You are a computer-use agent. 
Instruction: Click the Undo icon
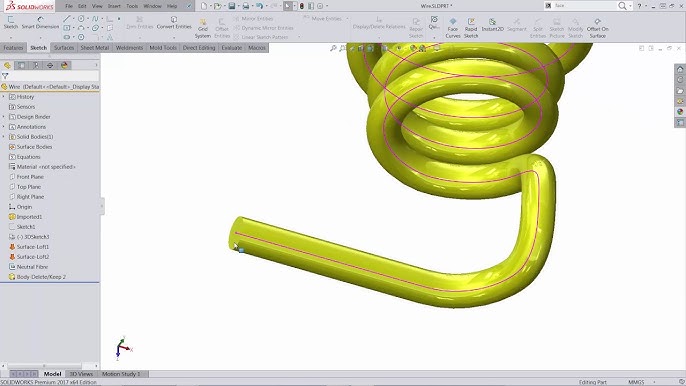[x=260, y=6]
